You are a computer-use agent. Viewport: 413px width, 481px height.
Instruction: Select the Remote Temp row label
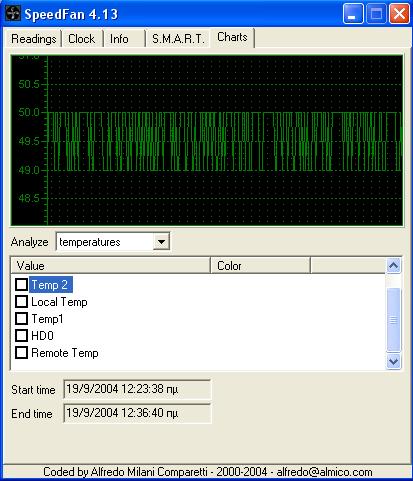(x=65, y=353)
